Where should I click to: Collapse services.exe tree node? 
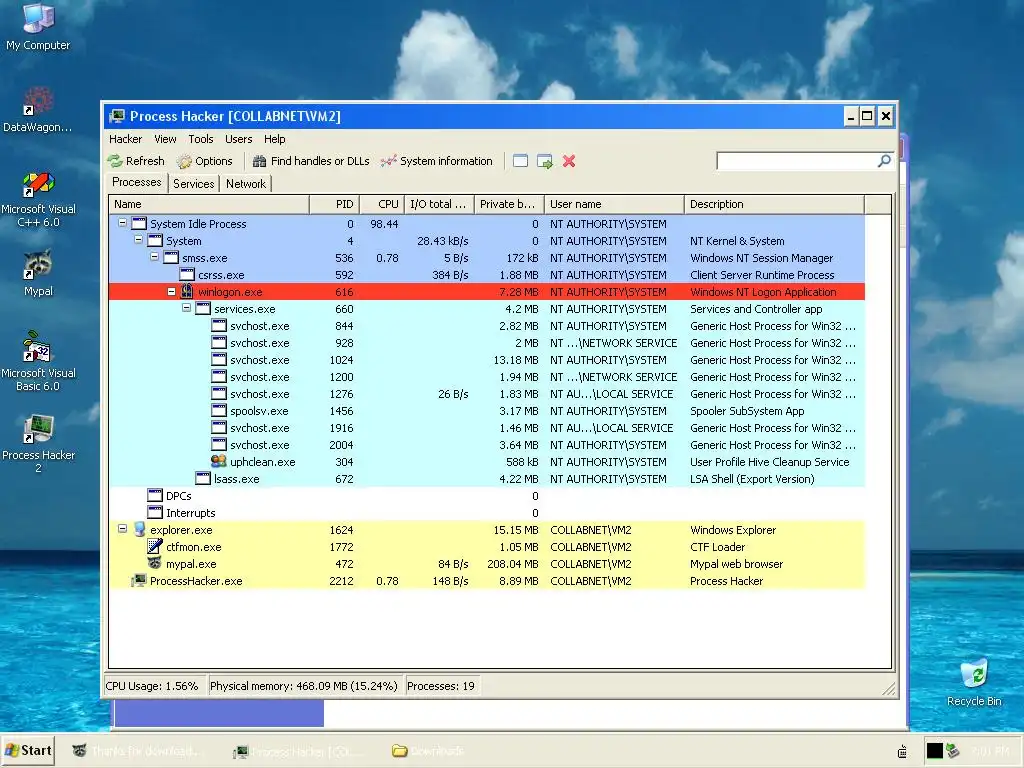tap(187, 308)
